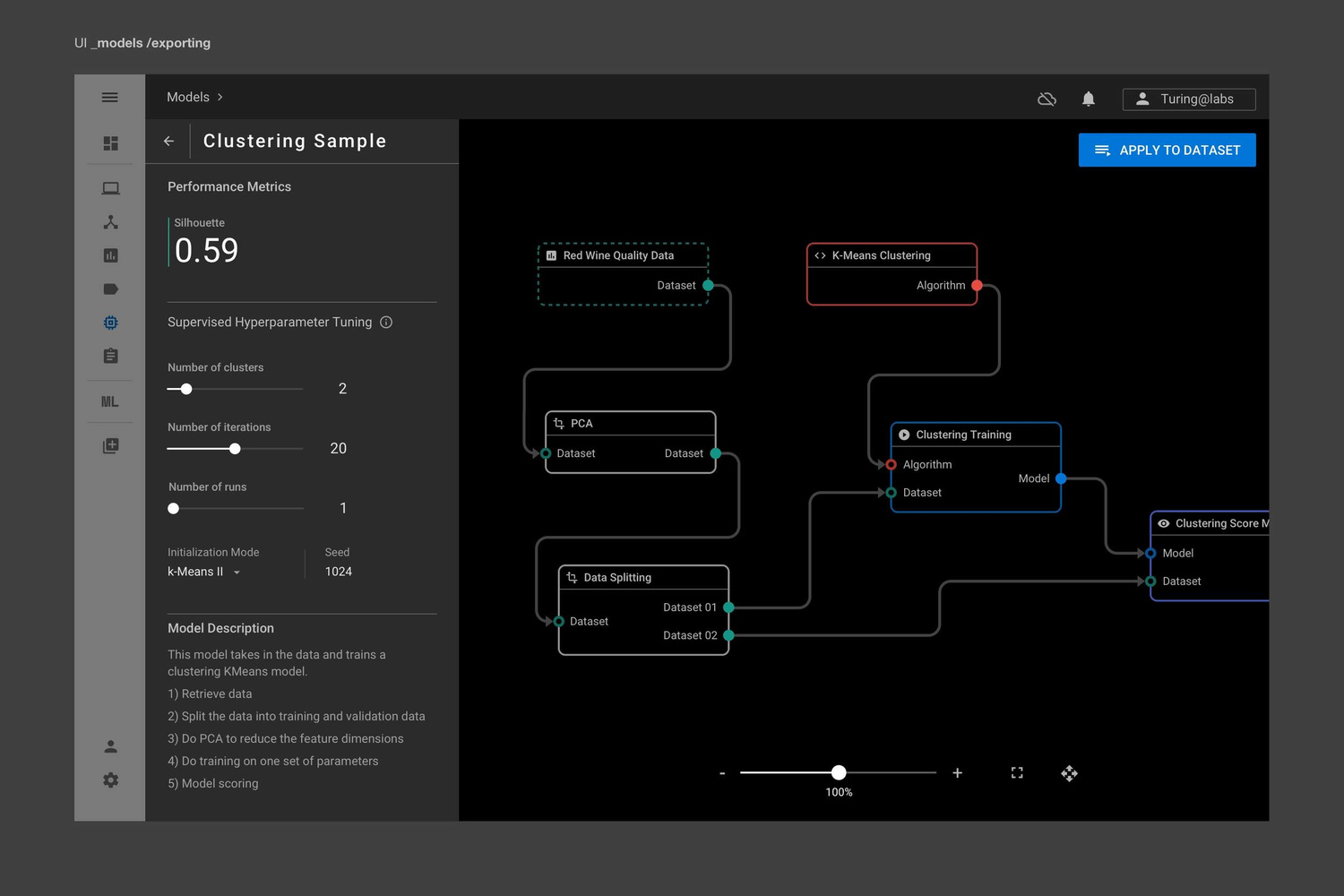Click the Seed value 1024 field
The height and width of the screenshot is (896, 1344).
click(339, 572)
